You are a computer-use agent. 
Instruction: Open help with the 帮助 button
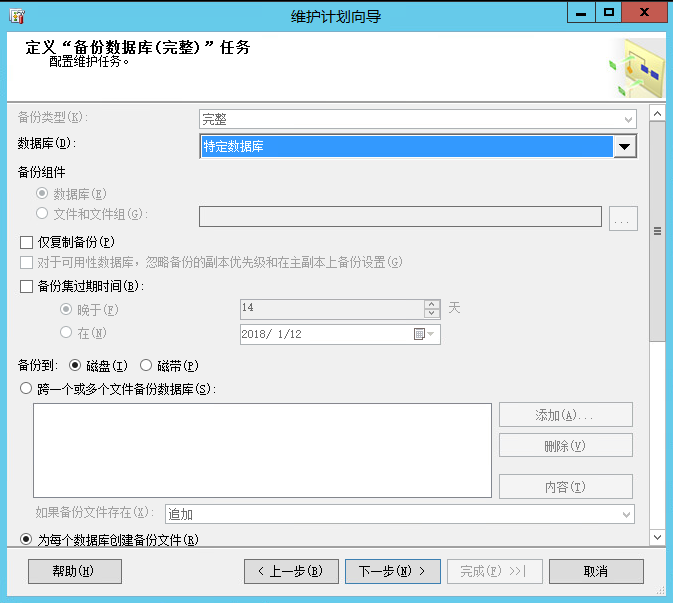[x=75, y=571]
